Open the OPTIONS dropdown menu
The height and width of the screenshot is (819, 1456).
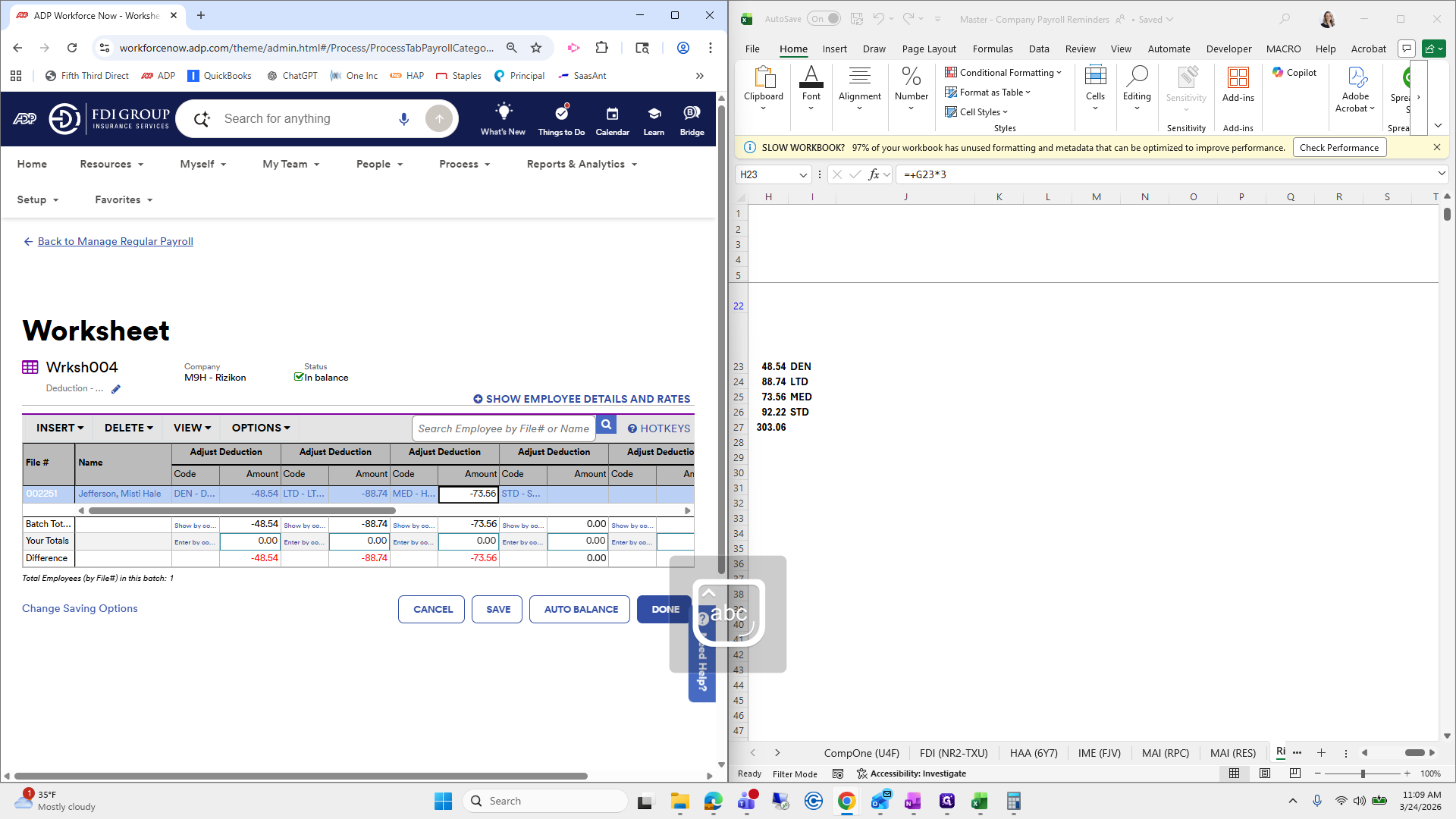click(261, 428)
